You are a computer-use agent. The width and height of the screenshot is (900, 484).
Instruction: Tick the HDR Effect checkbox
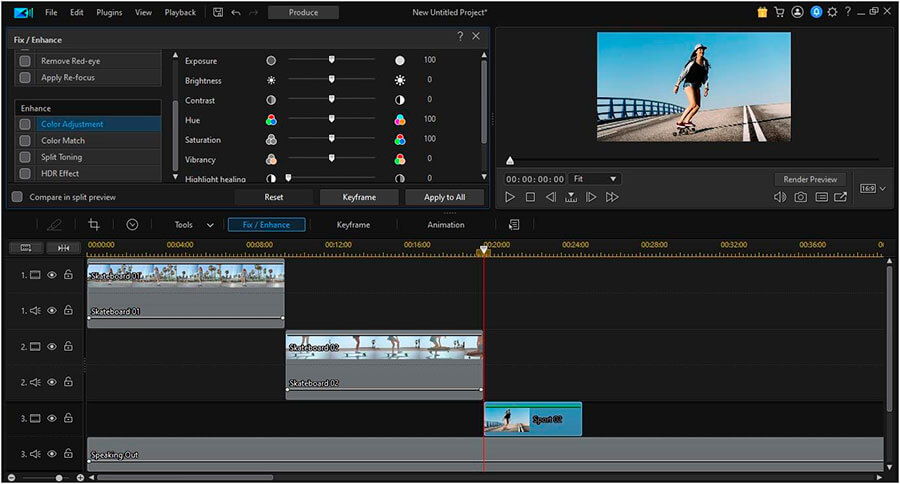pyautogui.click(x=25, y=173)
